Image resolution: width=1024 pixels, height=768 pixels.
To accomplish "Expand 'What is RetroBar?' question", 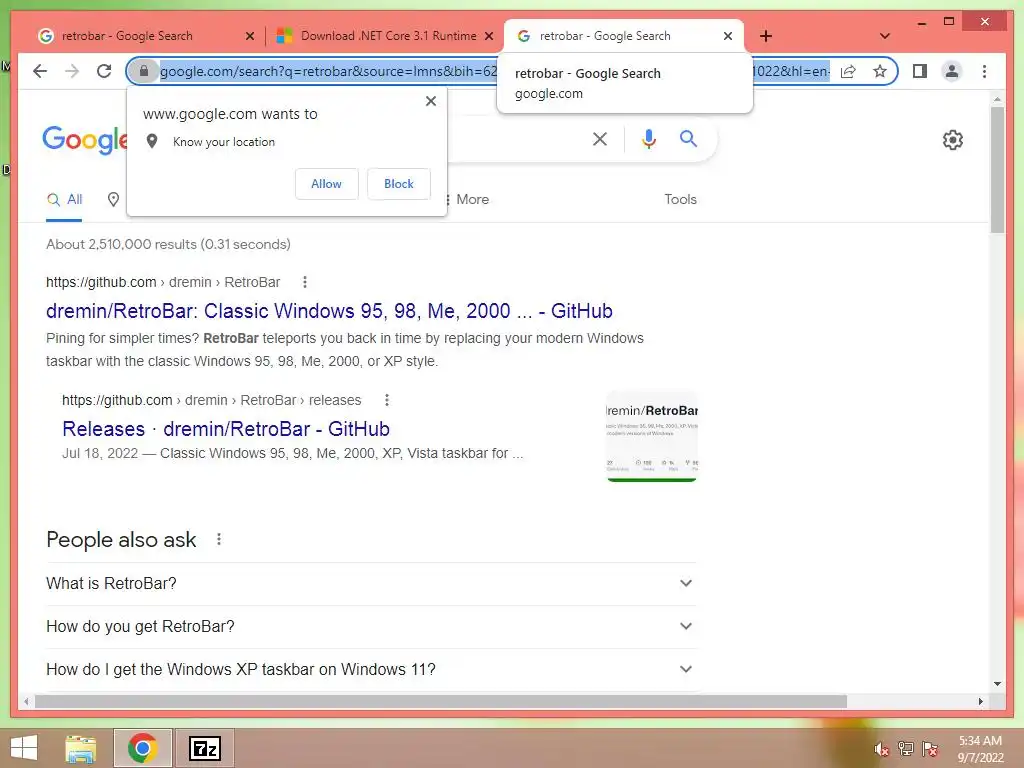I will pos(371,583).
